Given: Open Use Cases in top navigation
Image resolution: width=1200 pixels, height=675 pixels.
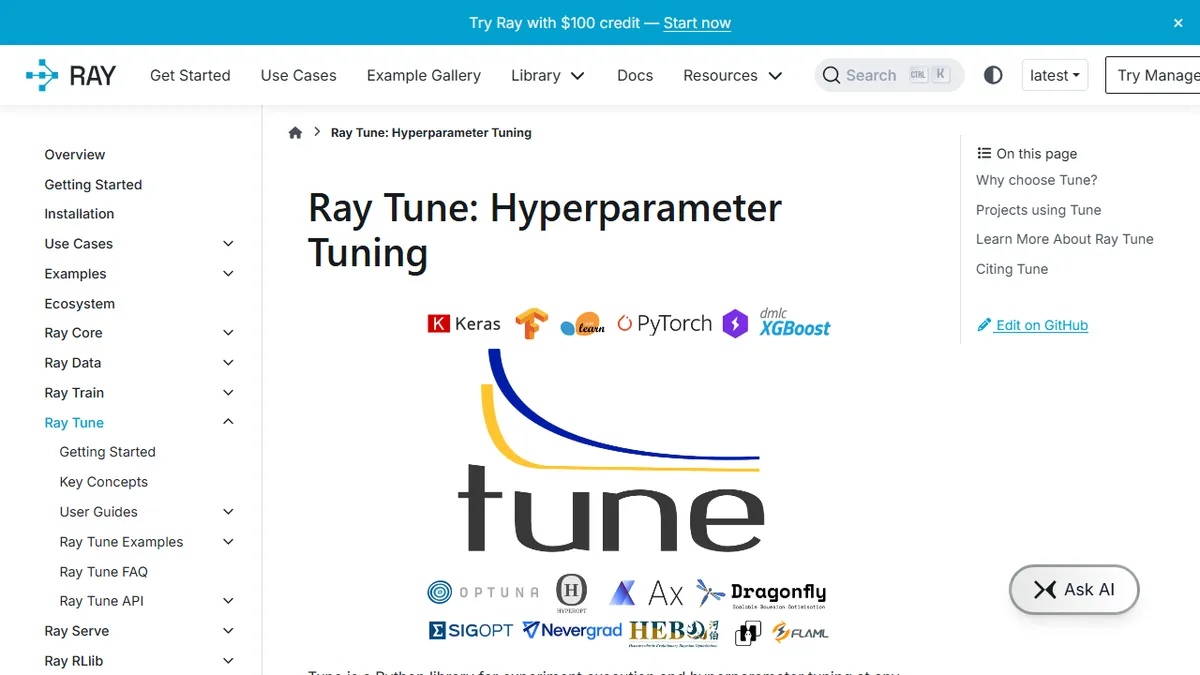Looking at the screenshot, I should pyautogui.click(x=298, y=75).
